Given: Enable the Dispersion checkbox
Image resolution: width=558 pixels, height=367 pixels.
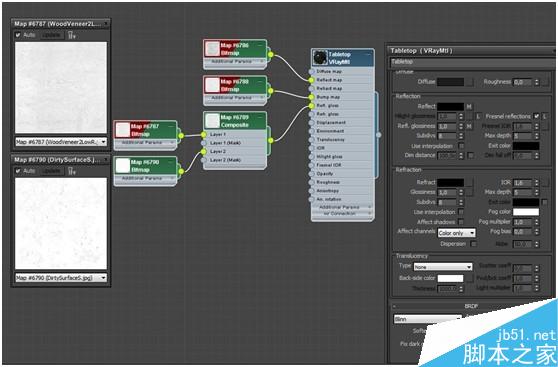Looking at the screenshot, I should coord(473,244).
